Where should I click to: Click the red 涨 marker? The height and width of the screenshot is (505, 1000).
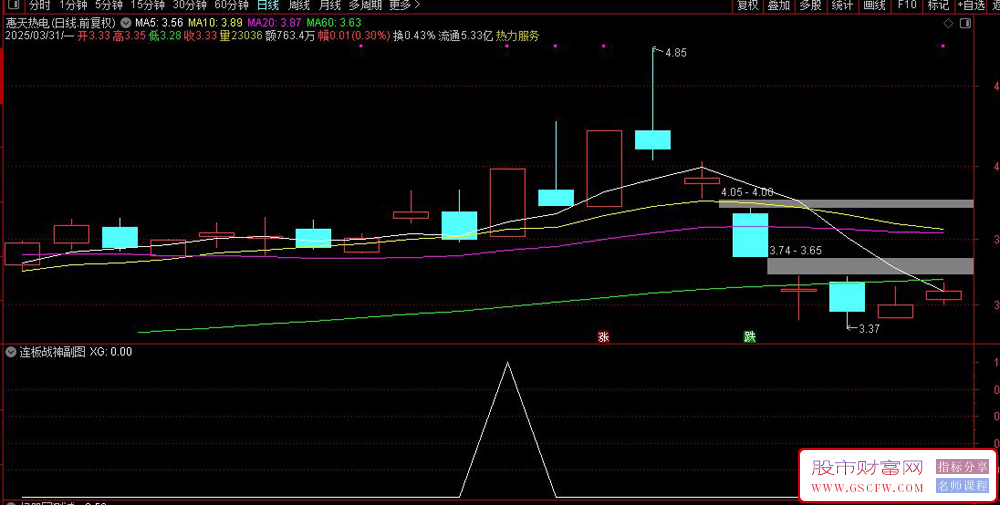pyautogui.click(x=603, y=337)
